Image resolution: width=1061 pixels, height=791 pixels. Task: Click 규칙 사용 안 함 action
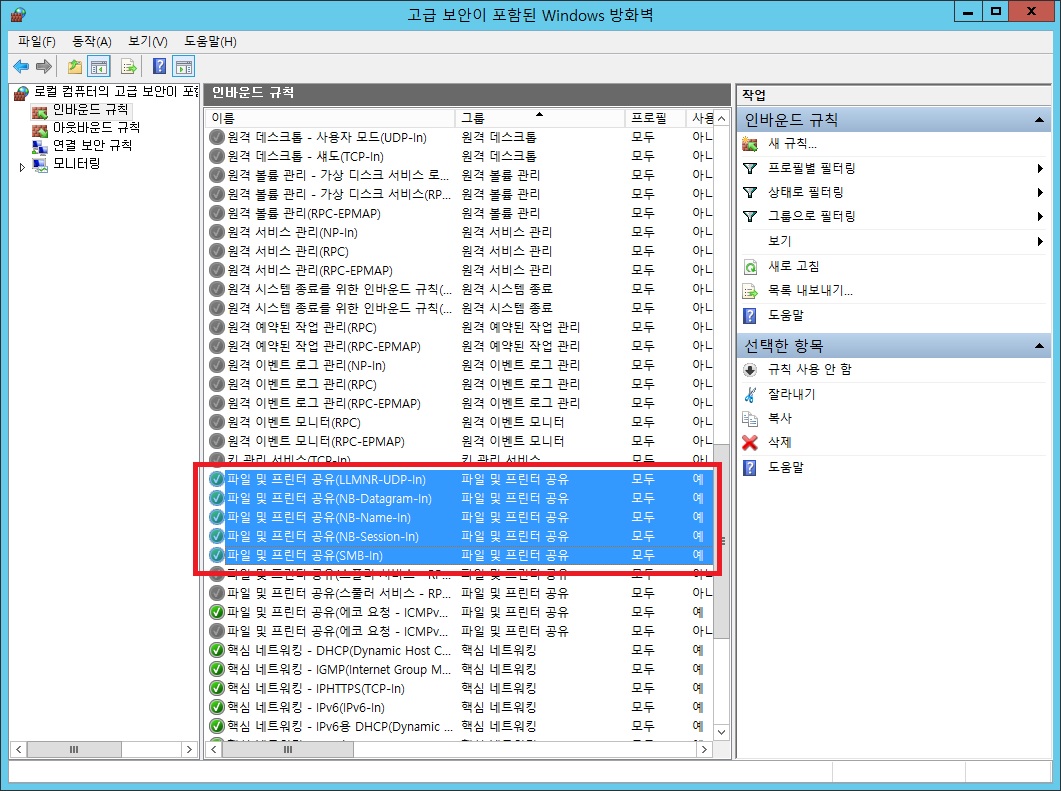(810, 369)
